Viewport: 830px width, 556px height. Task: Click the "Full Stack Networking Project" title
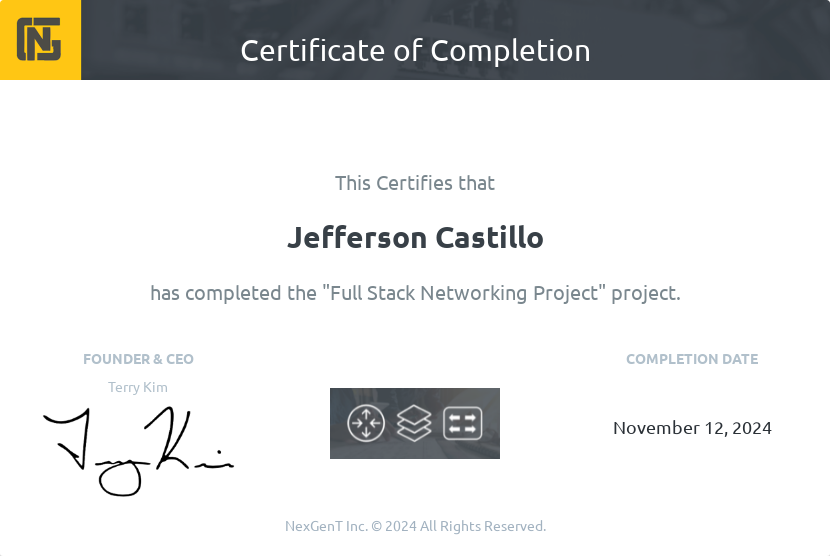point(465,293)
